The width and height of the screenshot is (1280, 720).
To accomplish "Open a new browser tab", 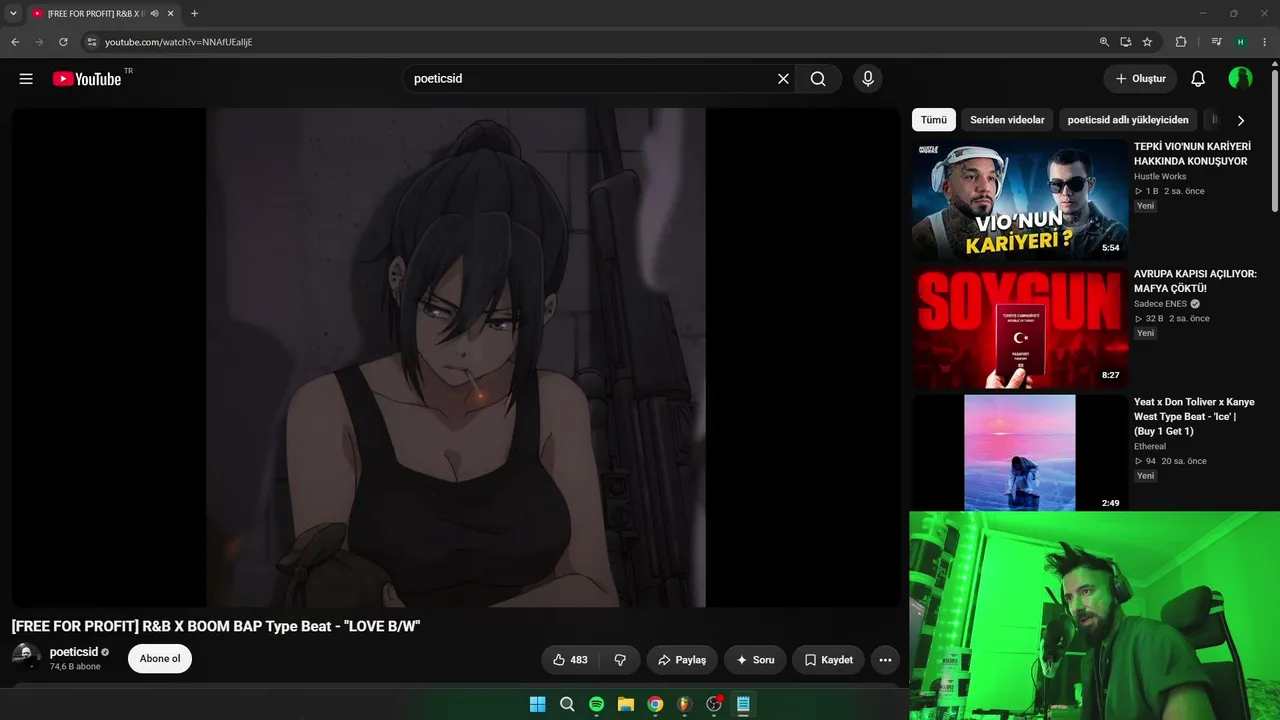I will point(194,13).
